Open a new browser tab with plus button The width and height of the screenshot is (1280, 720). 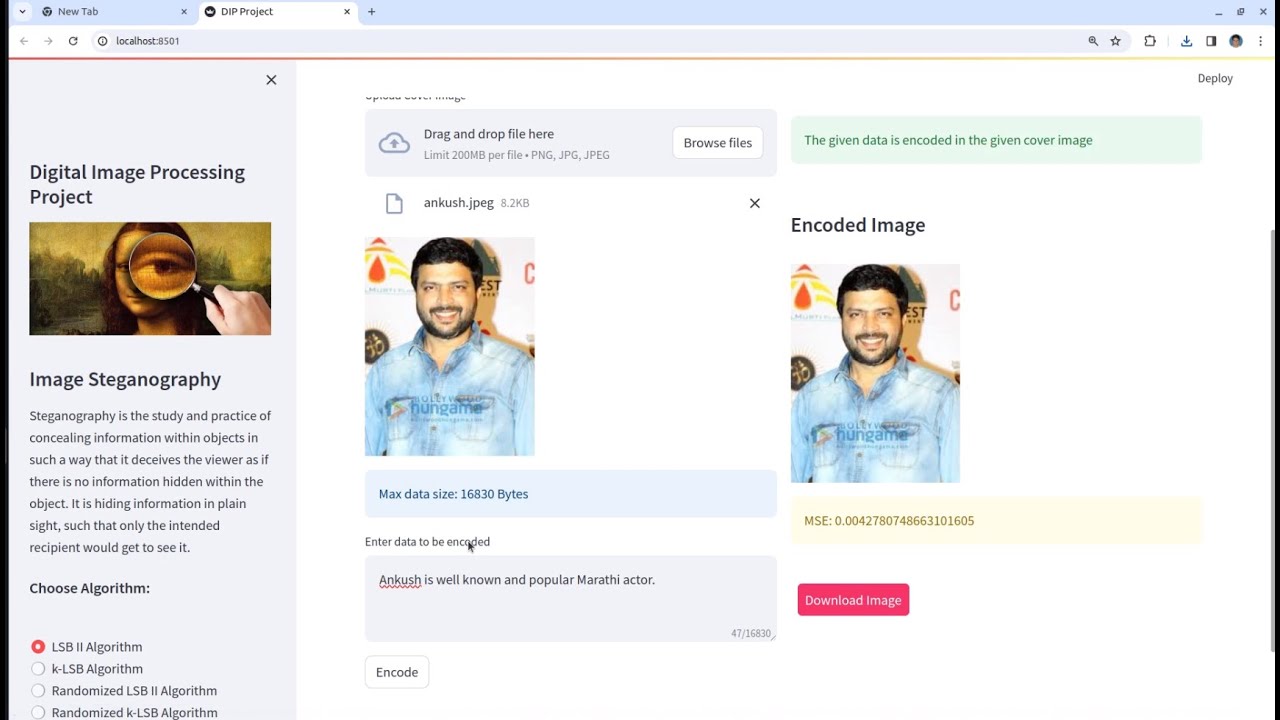[372, 12]
